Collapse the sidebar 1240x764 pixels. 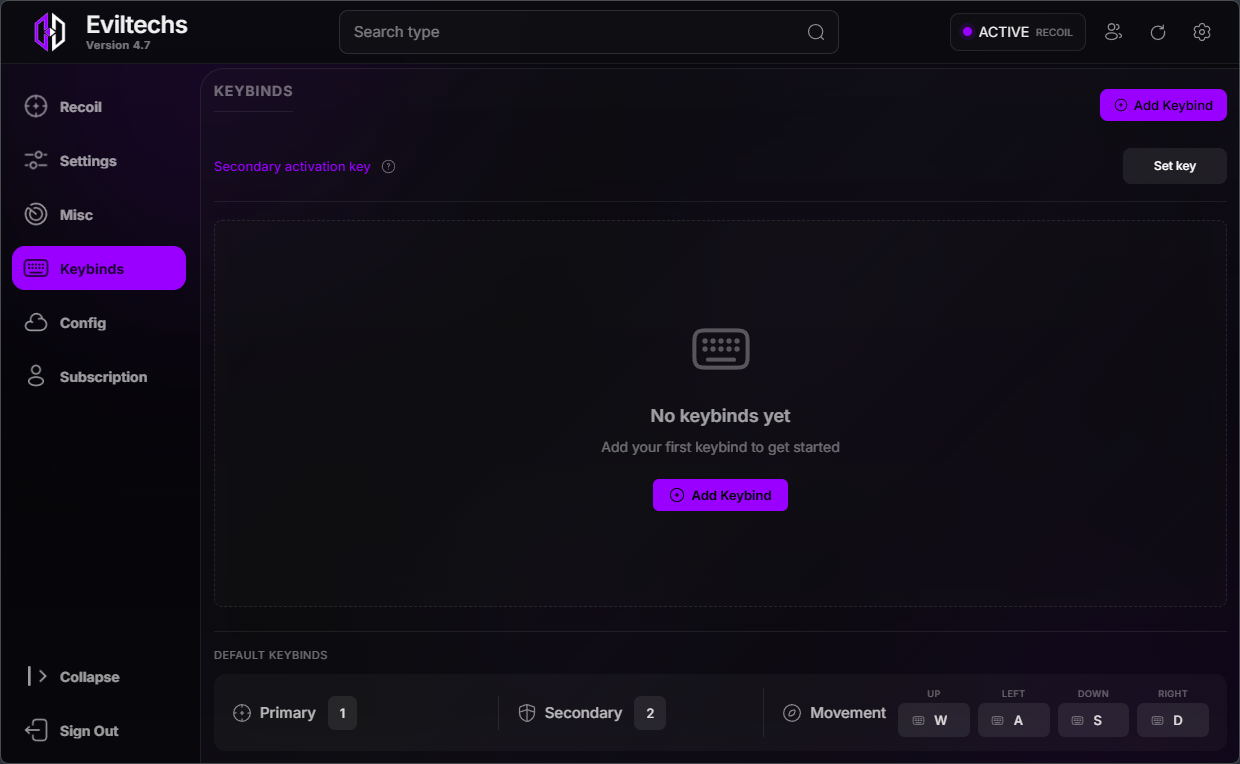click(x=99, y=677)
